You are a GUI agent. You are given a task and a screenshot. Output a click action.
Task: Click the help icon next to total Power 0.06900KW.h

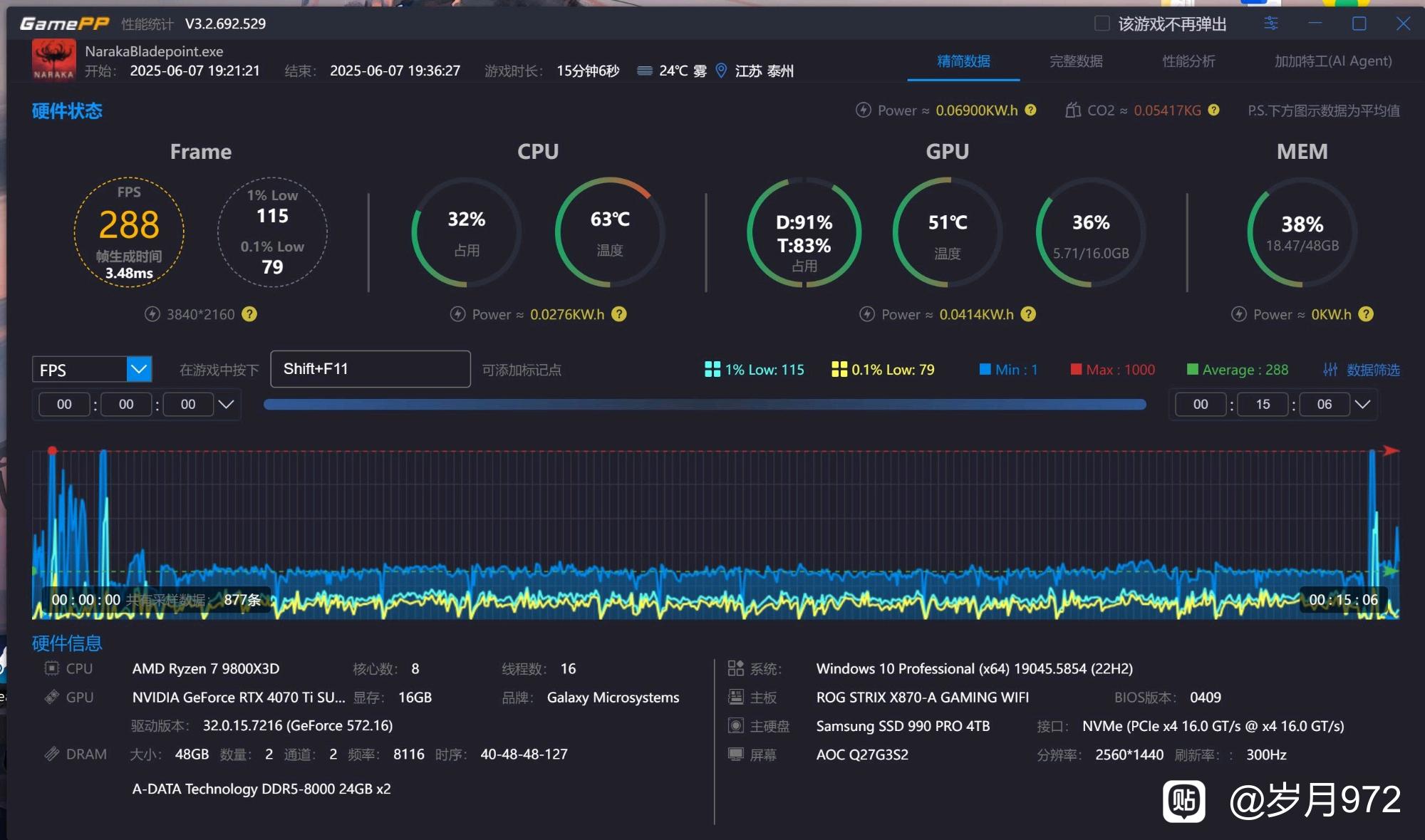point(1030,110)
